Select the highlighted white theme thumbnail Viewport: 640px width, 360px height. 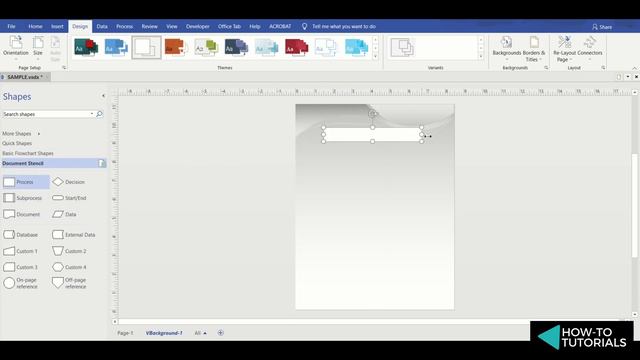(x=146, y=47)
